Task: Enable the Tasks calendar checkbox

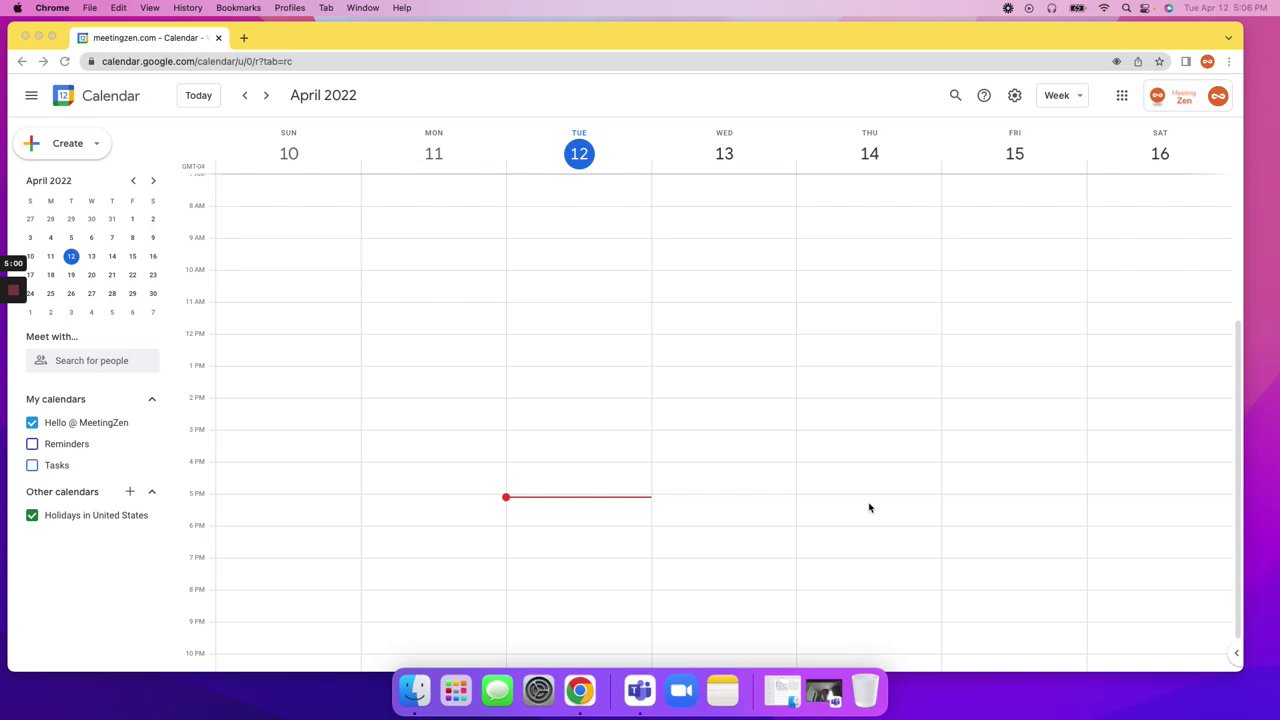Action: click(x=32, y=465)
